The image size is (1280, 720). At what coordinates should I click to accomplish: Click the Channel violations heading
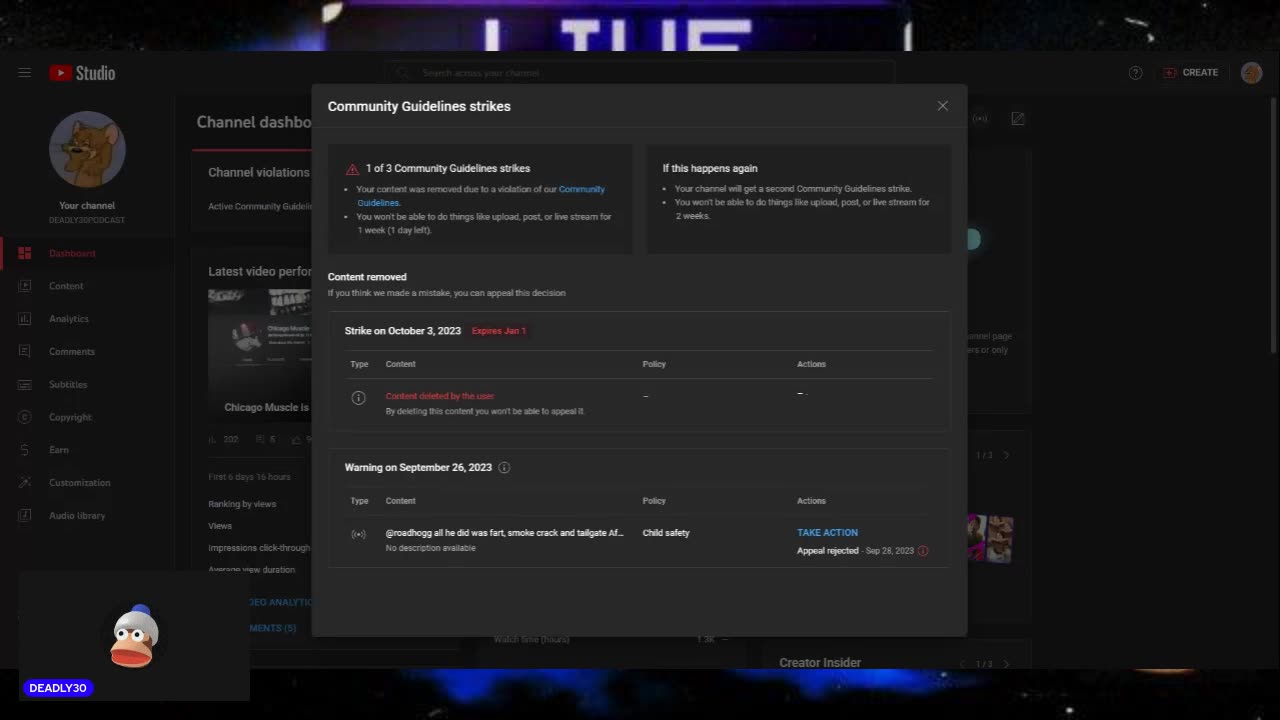(259, 173)
